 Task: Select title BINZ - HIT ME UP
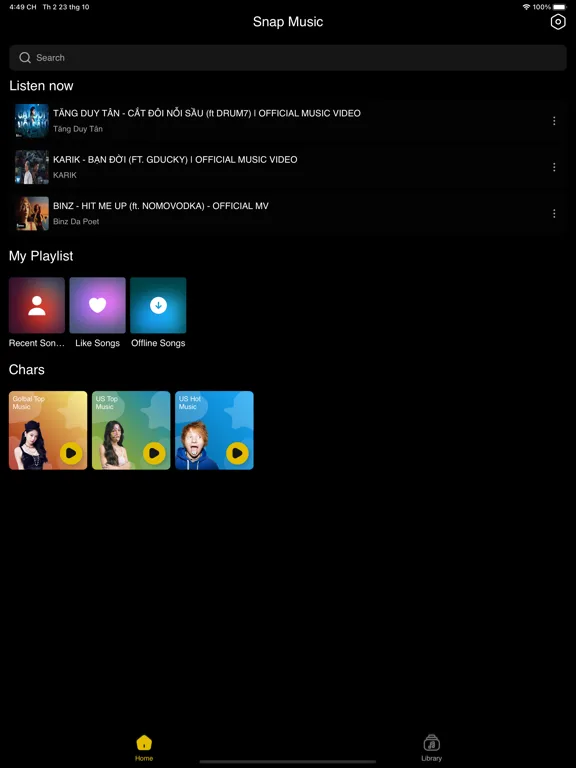pos(161,206)
